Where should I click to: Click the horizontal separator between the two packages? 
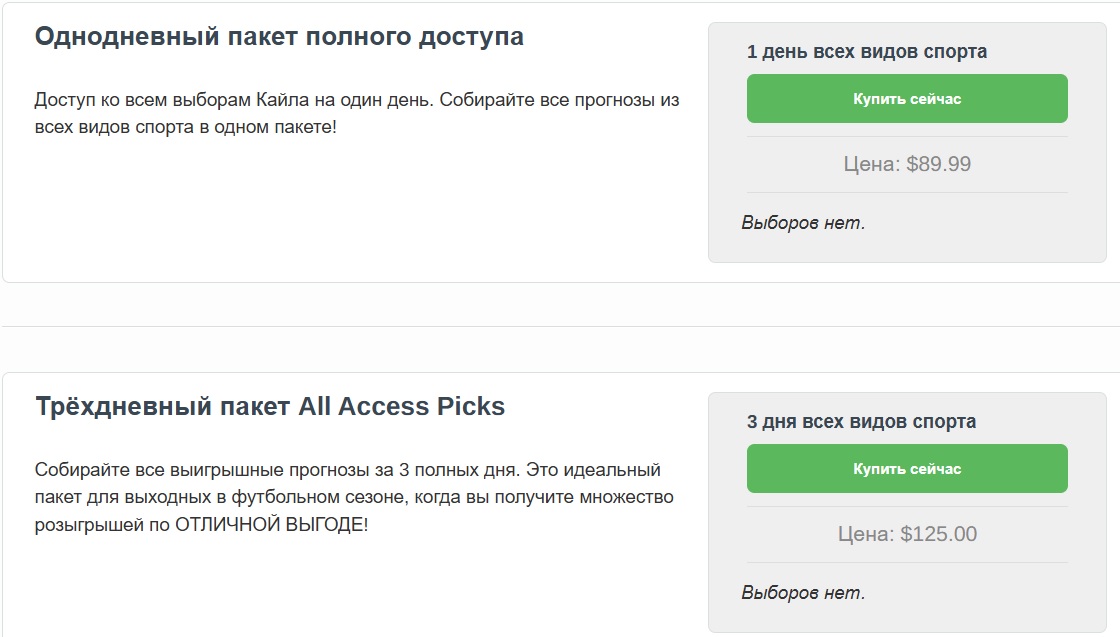[x=560, y=326]
